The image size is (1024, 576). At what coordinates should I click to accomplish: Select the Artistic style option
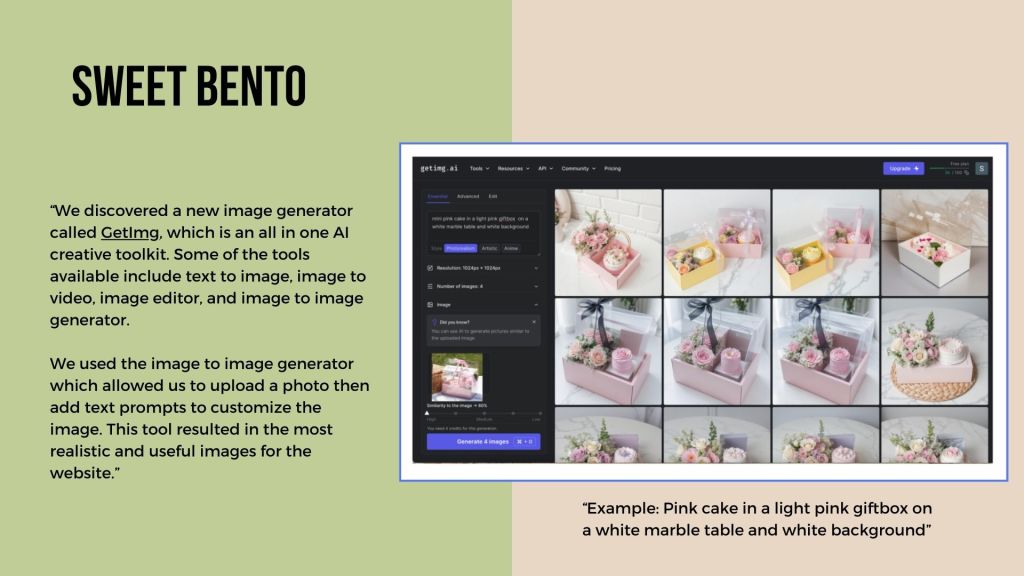(x=489, y=248)
